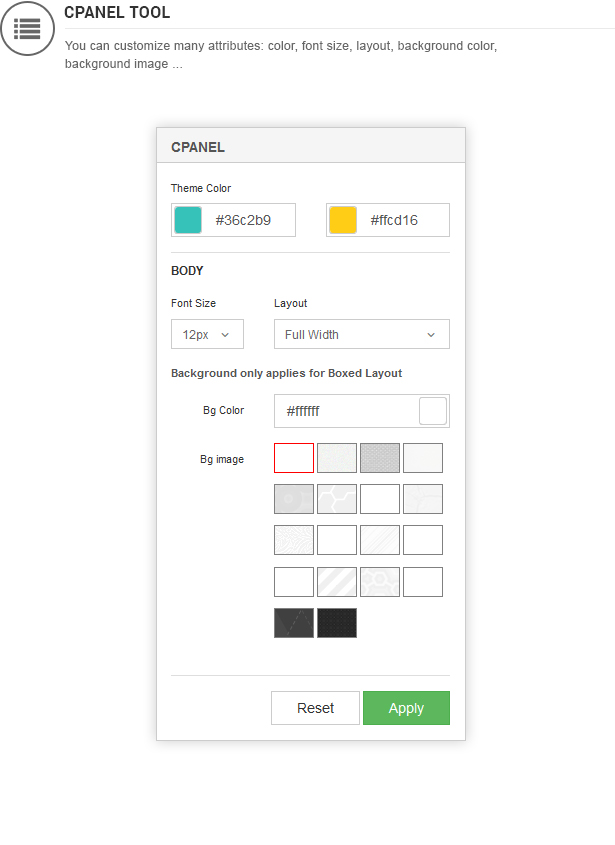Expand the Full Width Layout dropdown
Viewport: 615px width, 845px height.
(362, 334)
